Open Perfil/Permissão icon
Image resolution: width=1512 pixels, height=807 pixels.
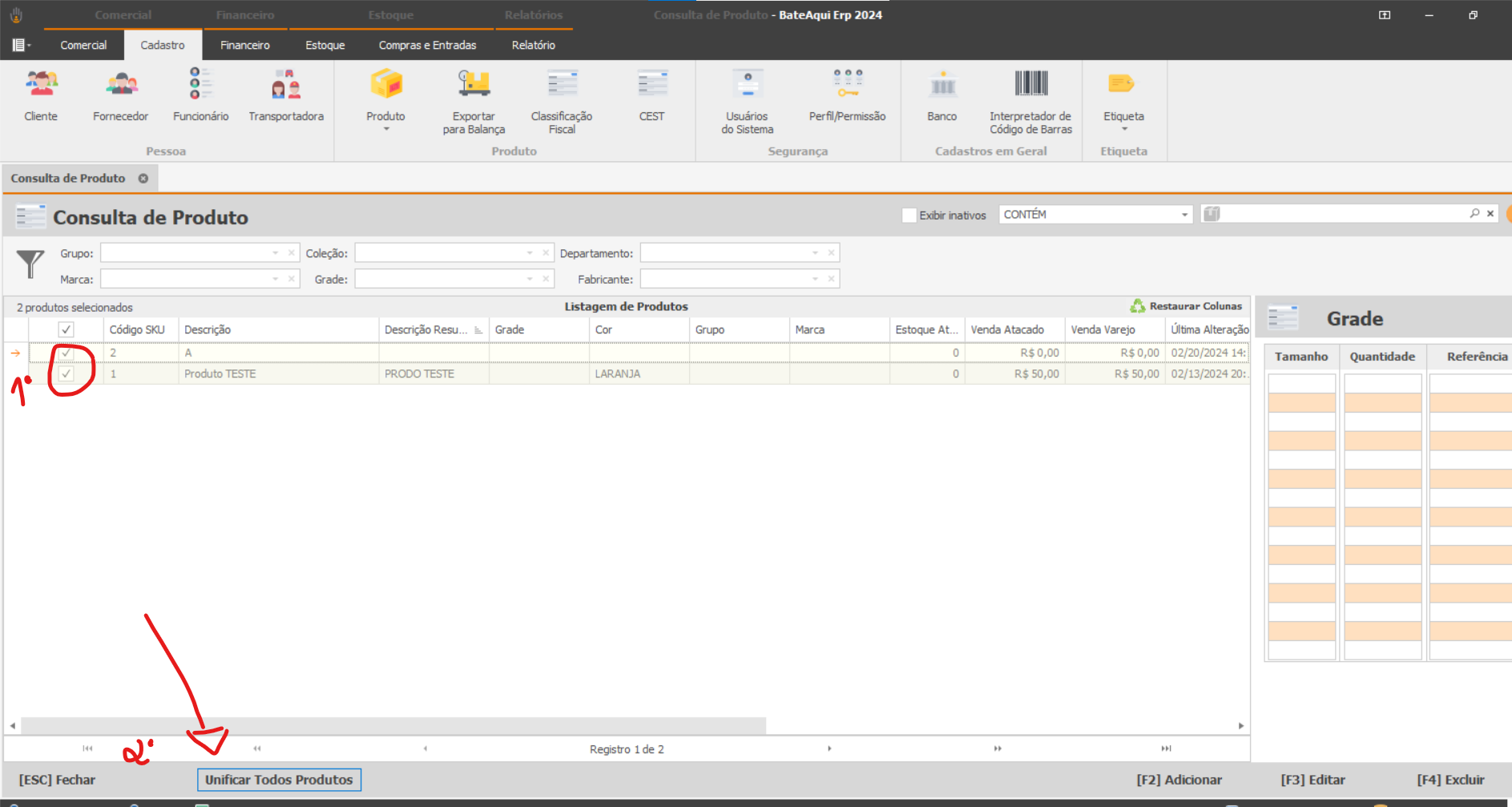pos(848,83)
